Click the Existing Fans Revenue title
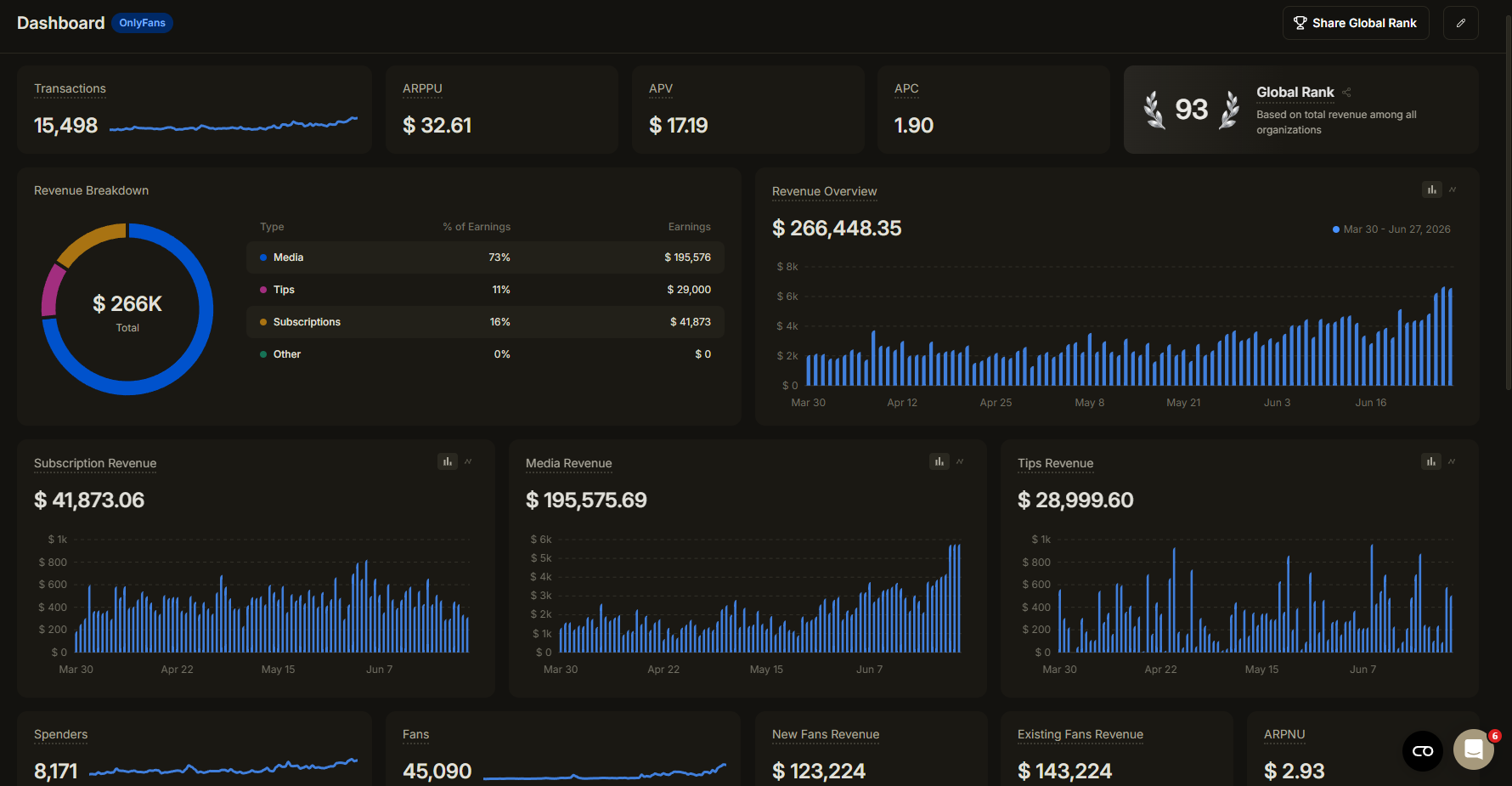The image size is (1512, 786). [x=1080, y=734]
